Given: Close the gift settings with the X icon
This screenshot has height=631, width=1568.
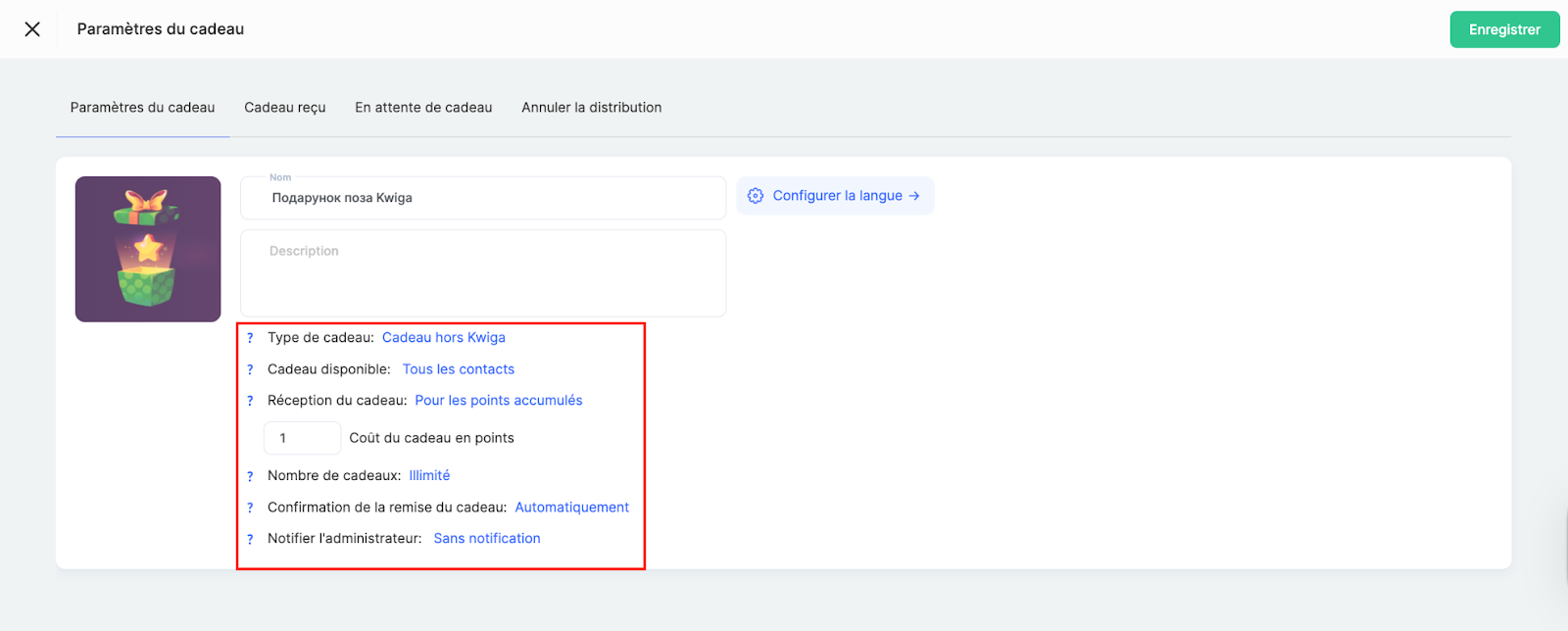Looking at the screenshot, I should pos(32,29).
